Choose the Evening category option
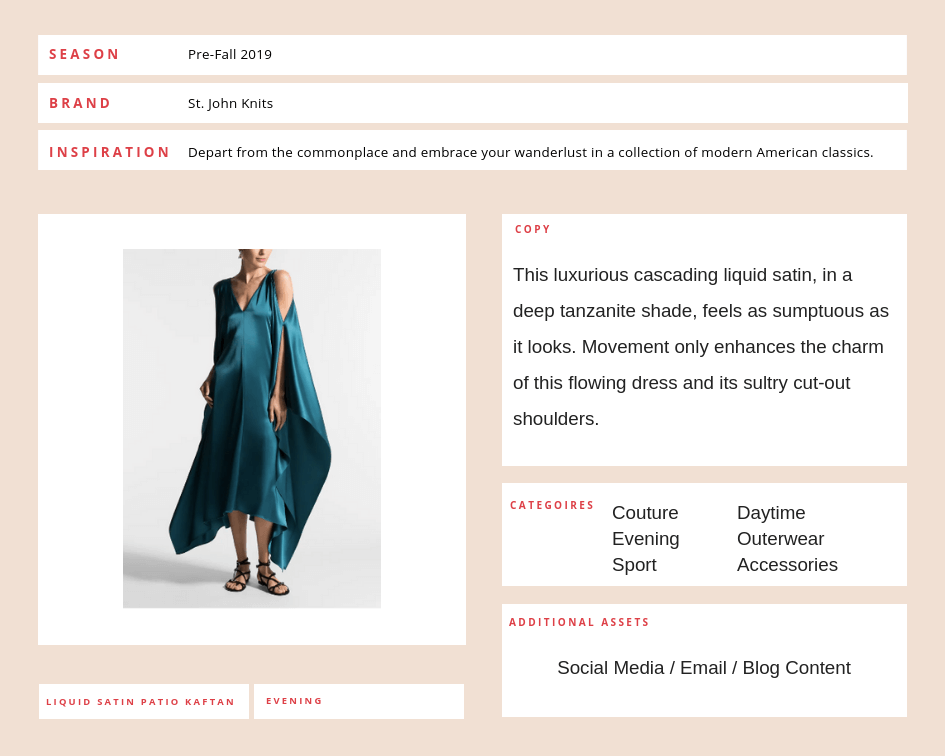Screen dimensions: 945x756 [x=645, y=539]
